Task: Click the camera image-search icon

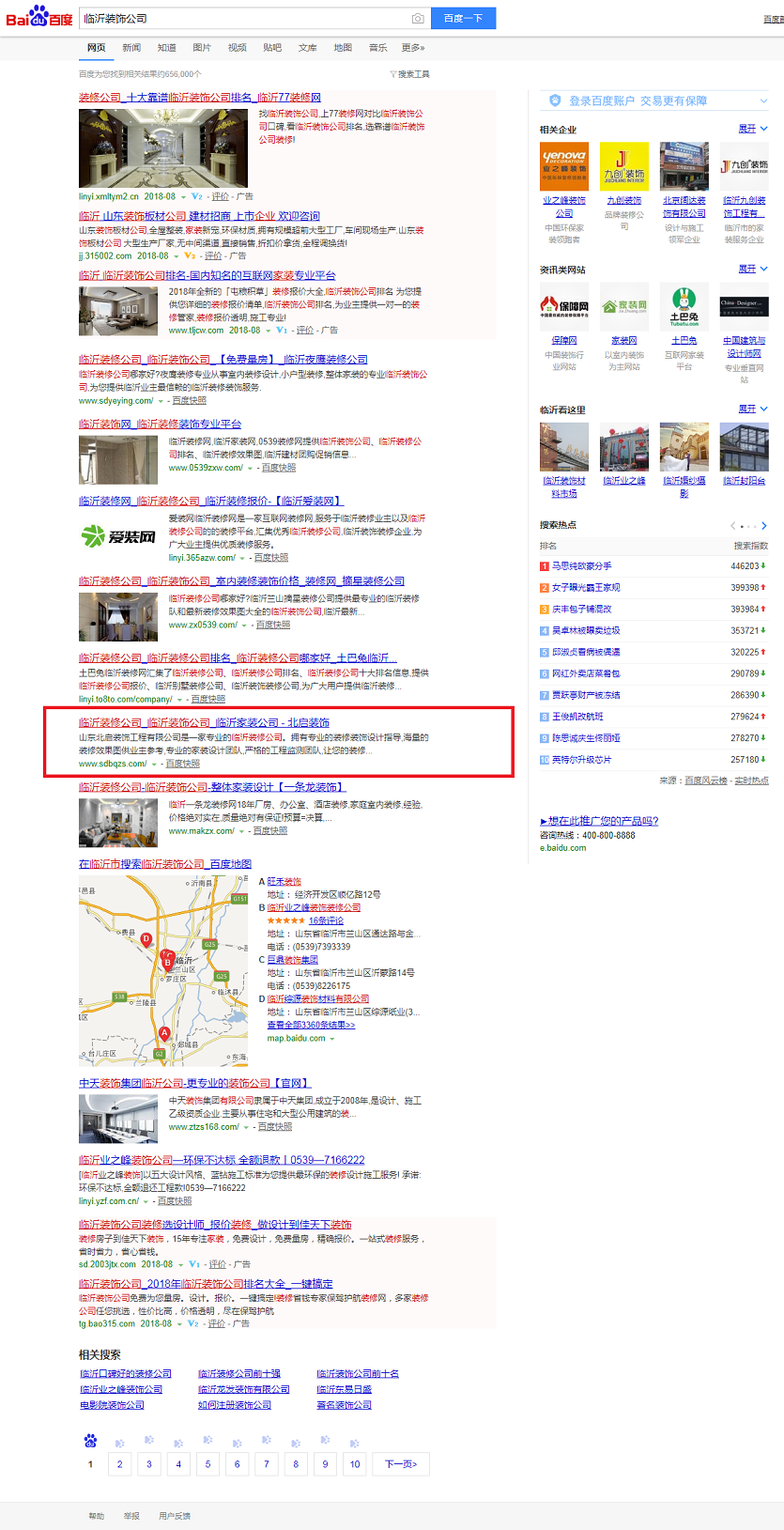Action: coord(418,19)
